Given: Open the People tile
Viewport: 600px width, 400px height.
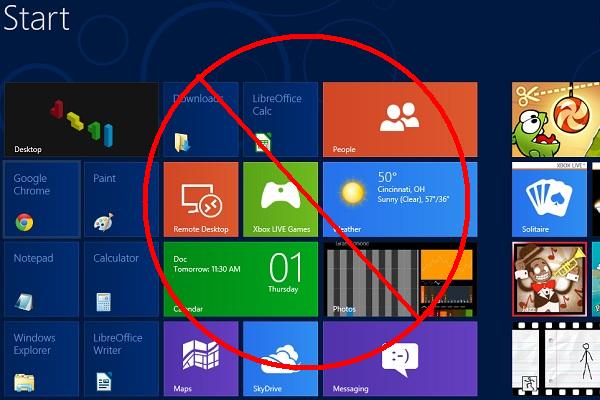Looking at the screenshot, I should 400,120.
